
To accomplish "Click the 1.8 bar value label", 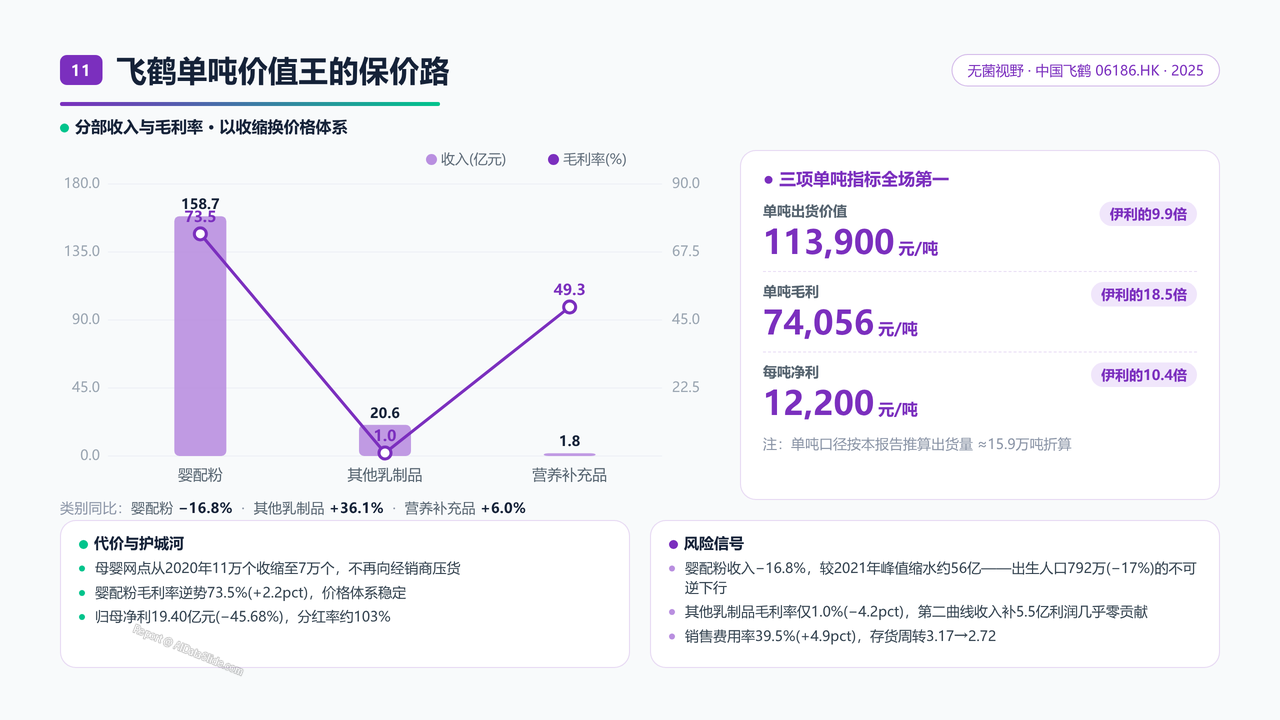I will point(569,441).
